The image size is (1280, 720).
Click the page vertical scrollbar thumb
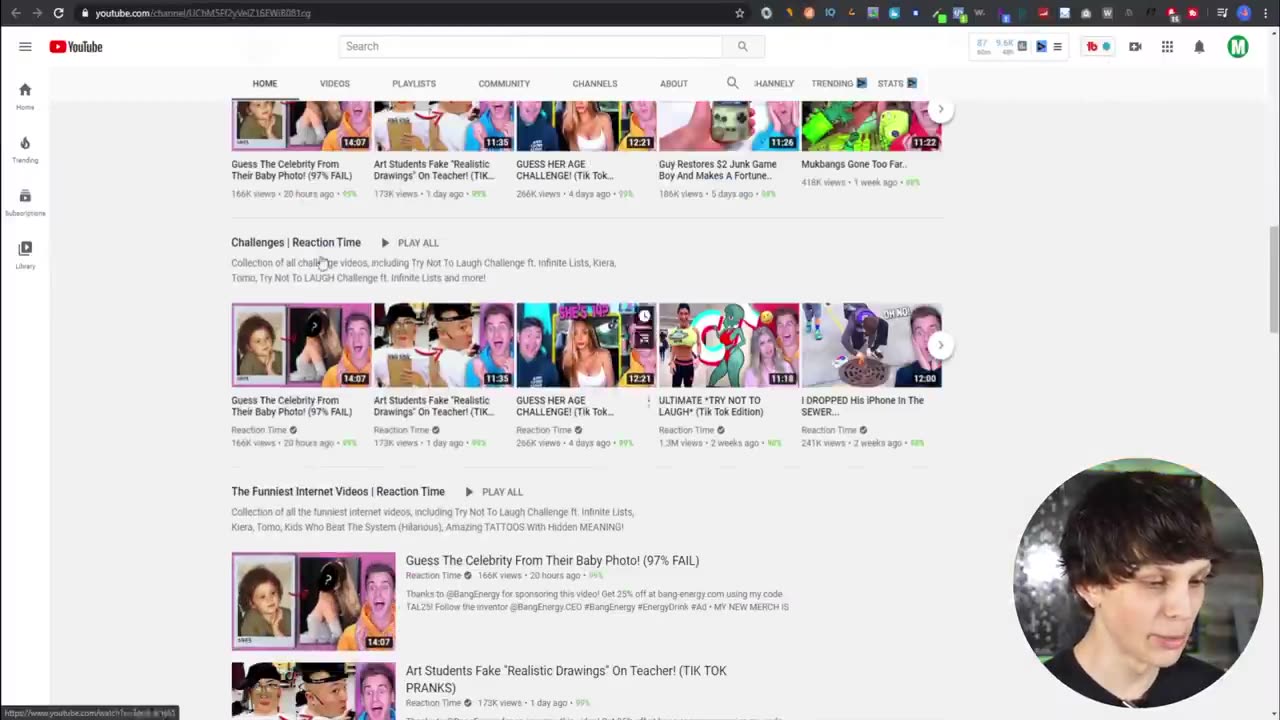coord(1273,280)
